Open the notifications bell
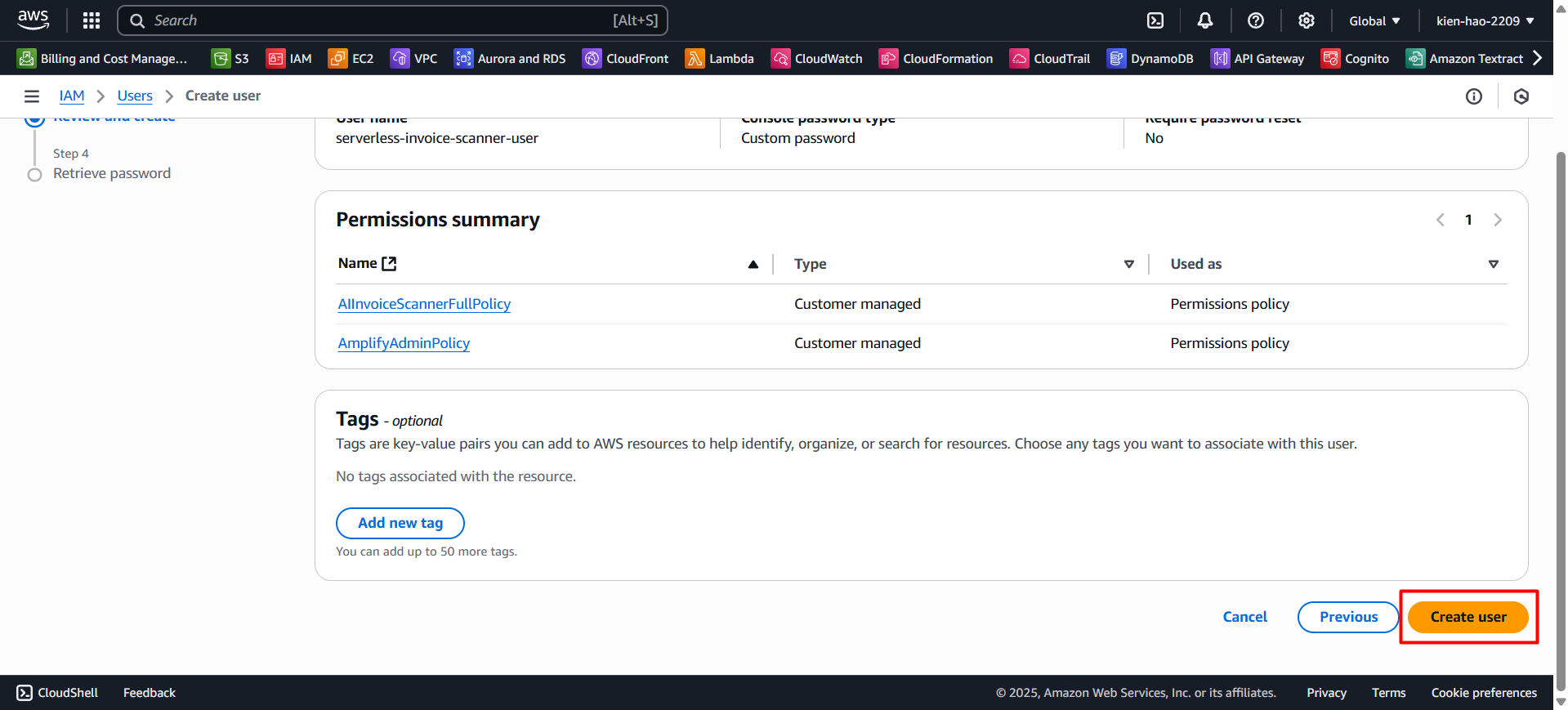1568x710 pixels. (x=1205, y=20)
